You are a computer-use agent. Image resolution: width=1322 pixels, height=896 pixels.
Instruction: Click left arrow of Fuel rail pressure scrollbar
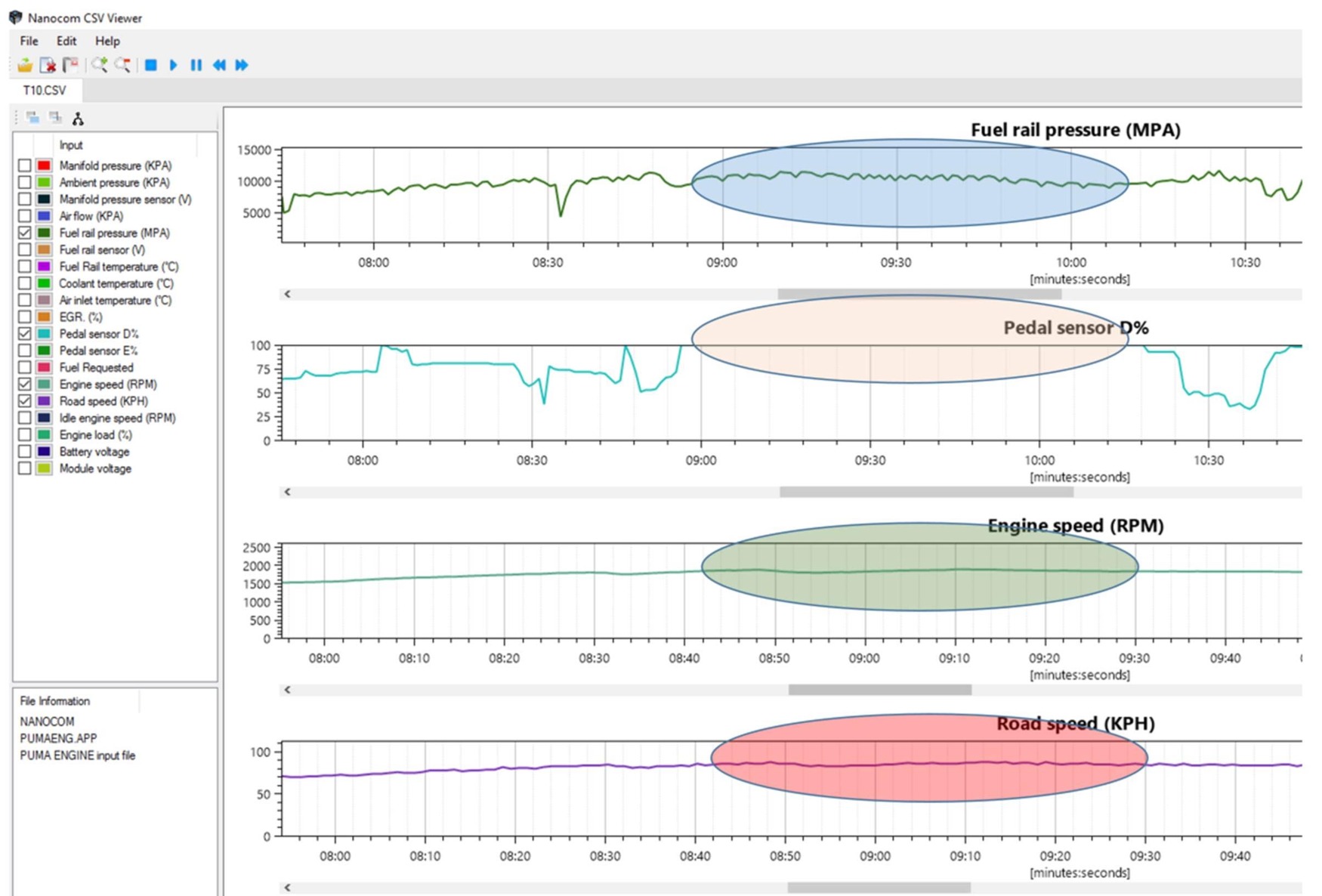point(287,294)
